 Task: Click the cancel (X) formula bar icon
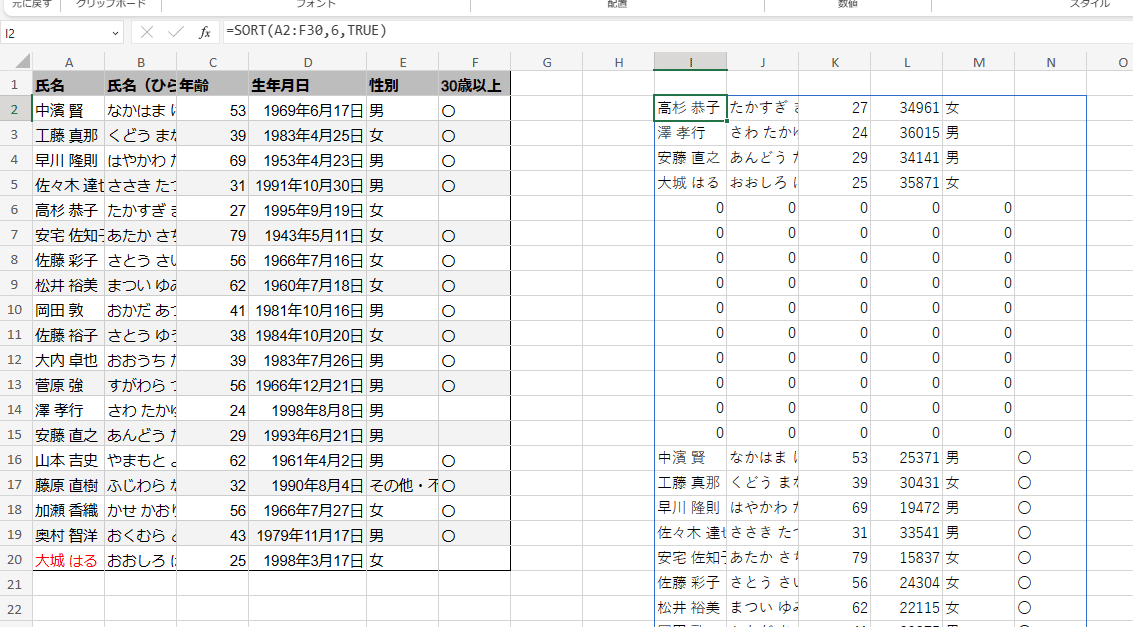tap(147, 32)
